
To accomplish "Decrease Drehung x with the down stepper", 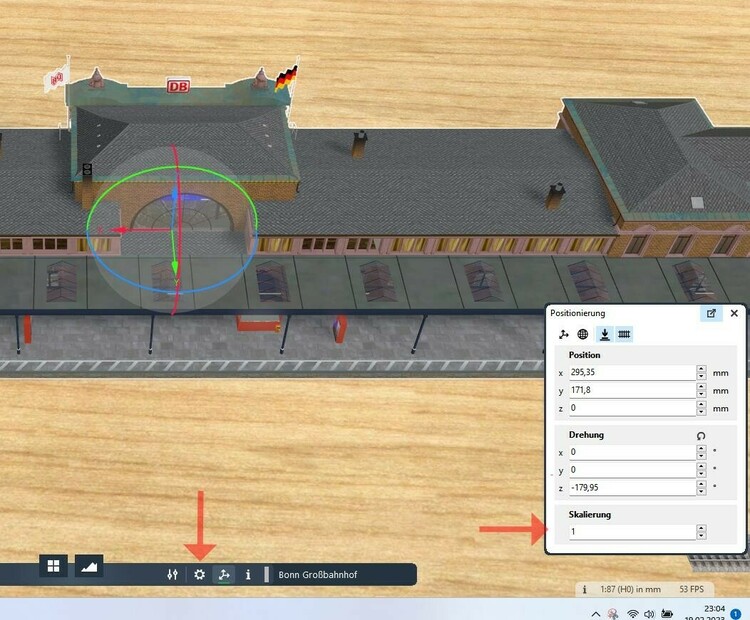I will coord(701,456).
